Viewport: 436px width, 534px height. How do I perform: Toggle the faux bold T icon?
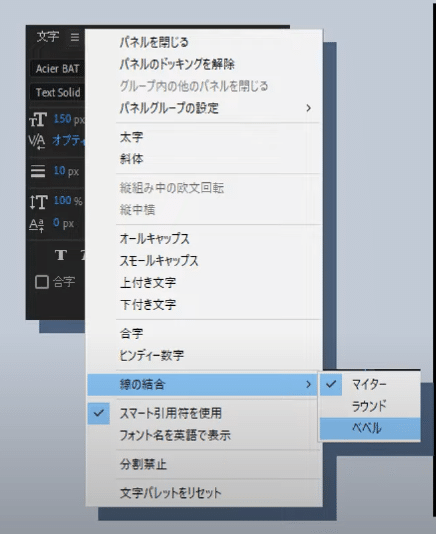(61, 255)
